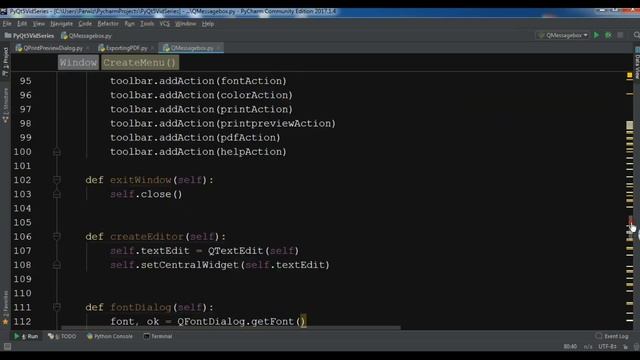Open the Code menu
The height and width of the screenshot is (360, 640).
coord(85,24)
